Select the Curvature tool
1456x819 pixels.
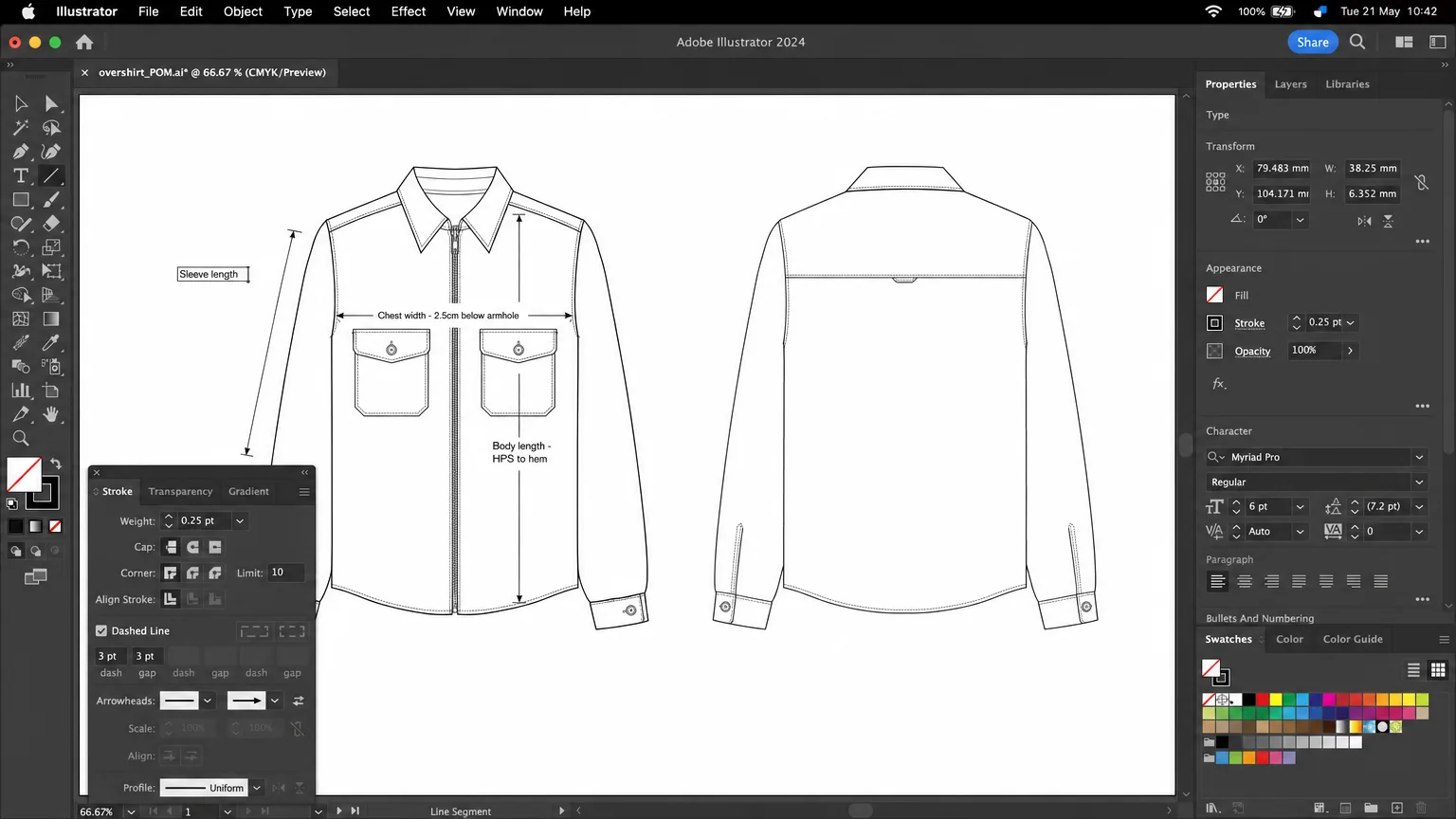[51, 152]
